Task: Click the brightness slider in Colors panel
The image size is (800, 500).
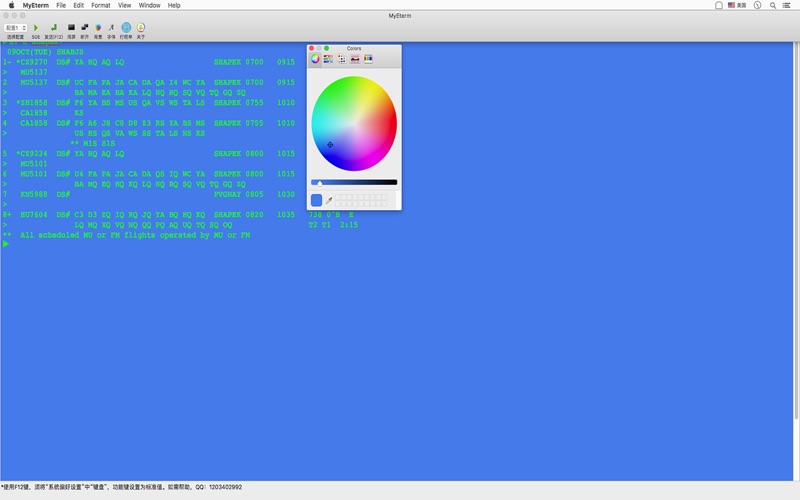Action: [x=354, y=182]
